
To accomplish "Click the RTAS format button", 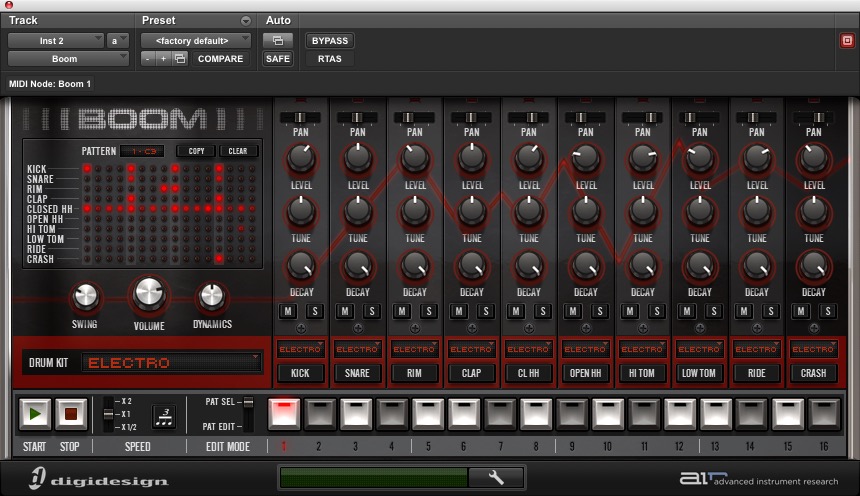I will pos(330,59).
